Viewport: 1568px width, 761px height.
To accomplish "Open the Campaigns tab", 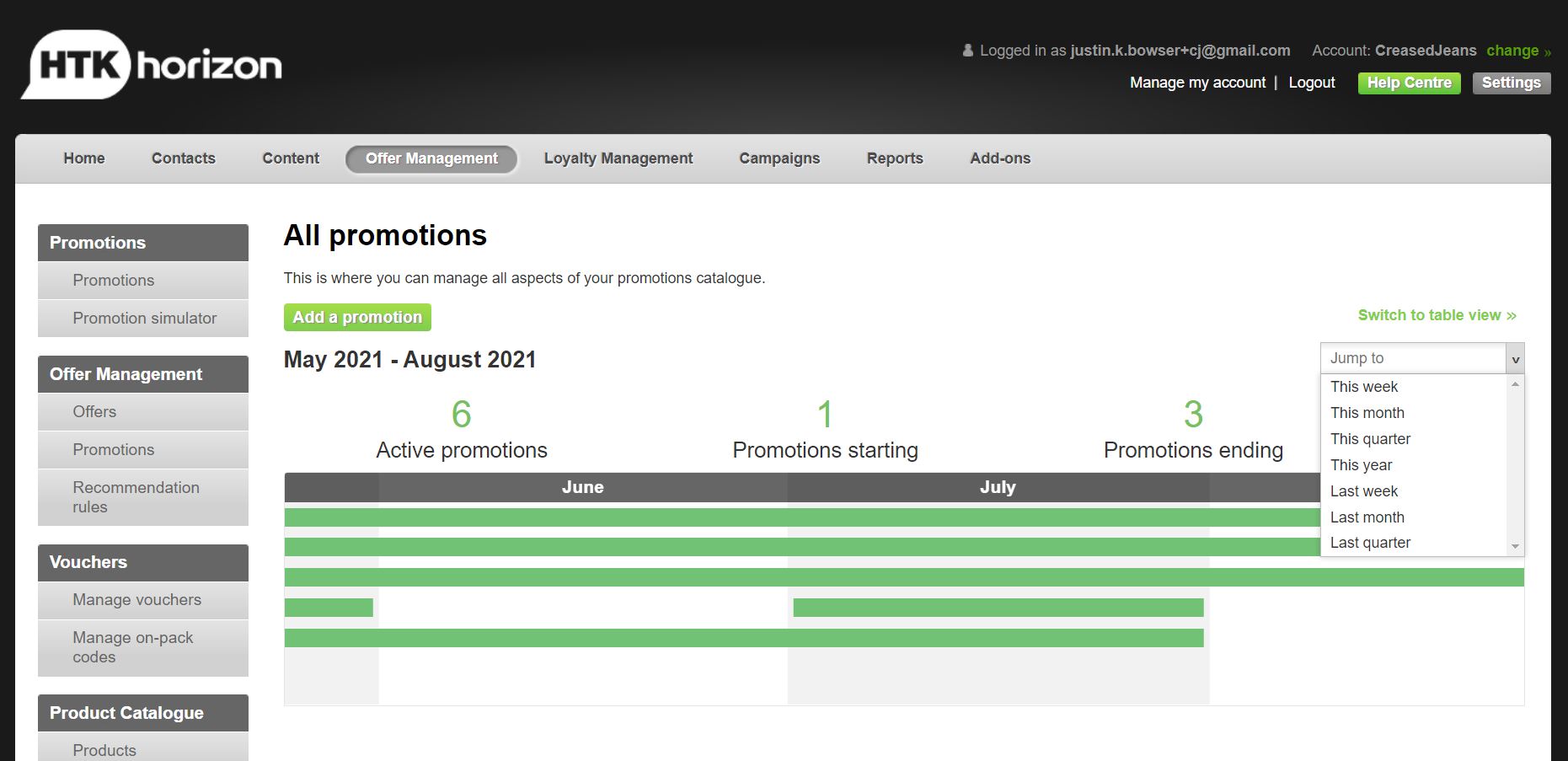I will pyautogui.click(x=779, y=158).
